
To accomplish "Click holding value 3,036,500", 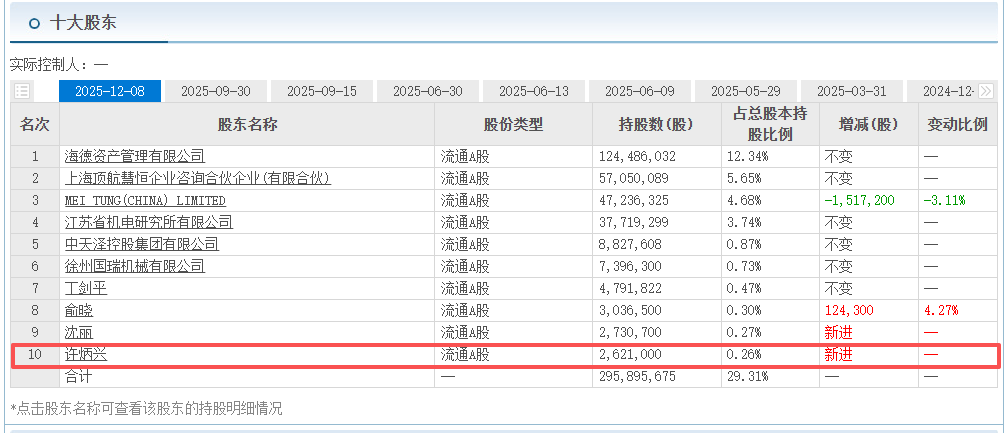I will 630,310.
